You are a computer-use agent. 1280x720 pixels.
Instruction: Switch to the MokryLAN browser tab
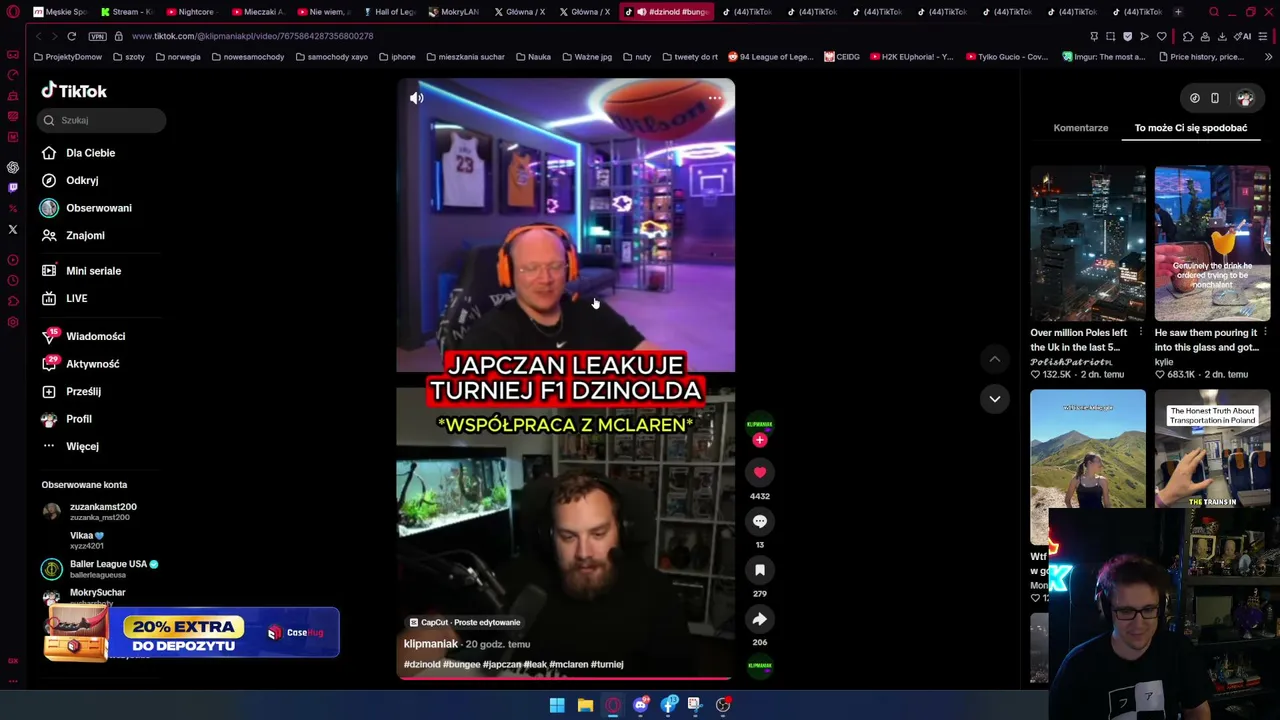(x=454, y=12)
